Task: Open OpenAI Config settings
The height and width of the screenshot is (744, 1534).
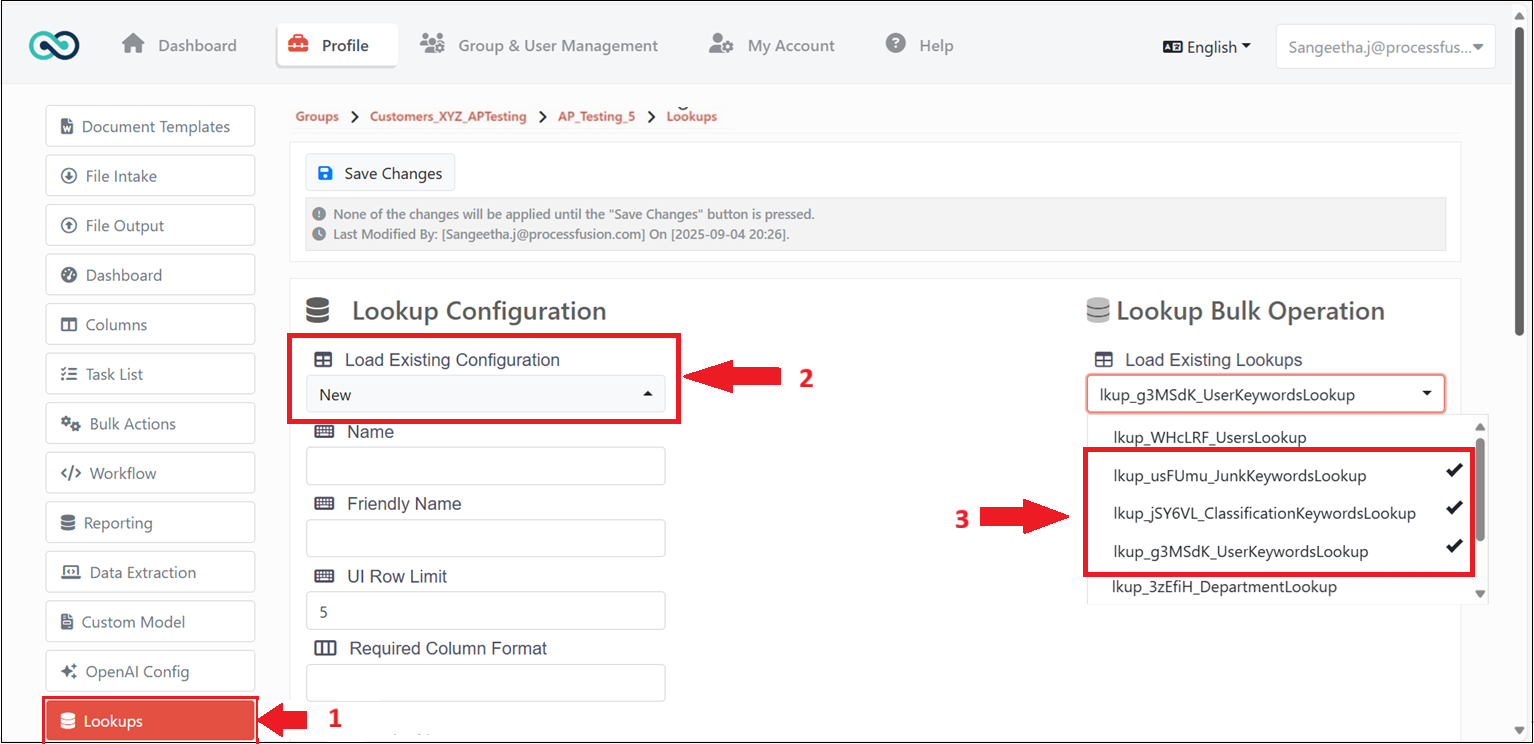Action: (150, 672)
